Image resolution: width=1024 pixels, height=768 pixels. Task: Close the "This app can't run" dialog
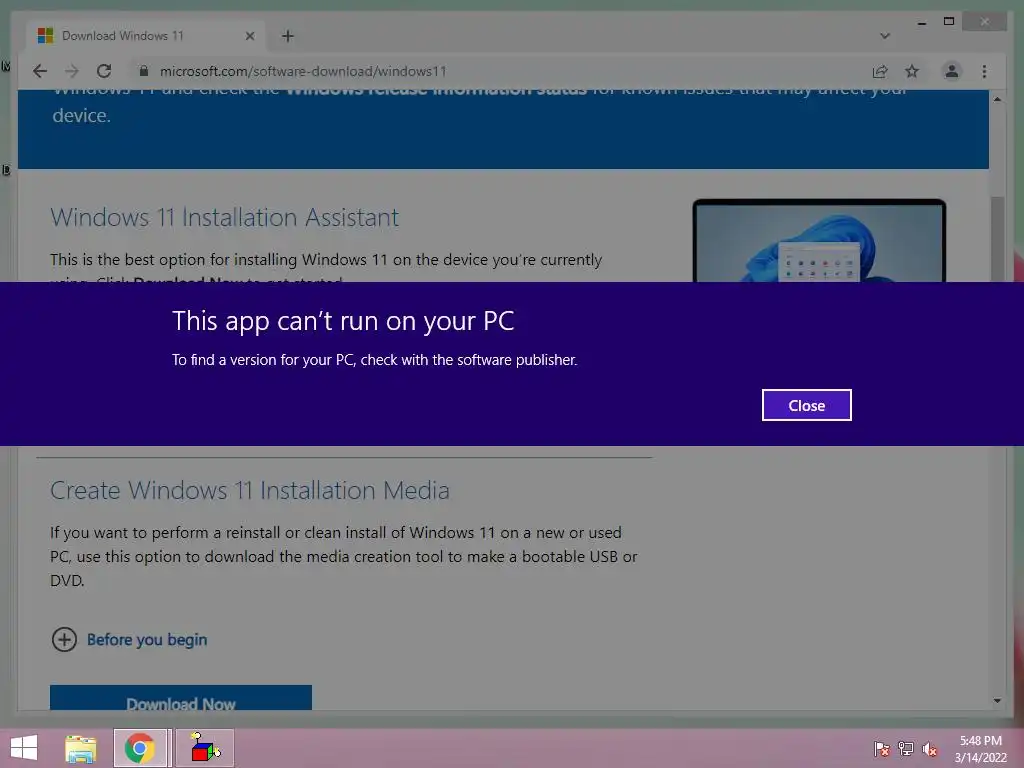tap(806, 405)
